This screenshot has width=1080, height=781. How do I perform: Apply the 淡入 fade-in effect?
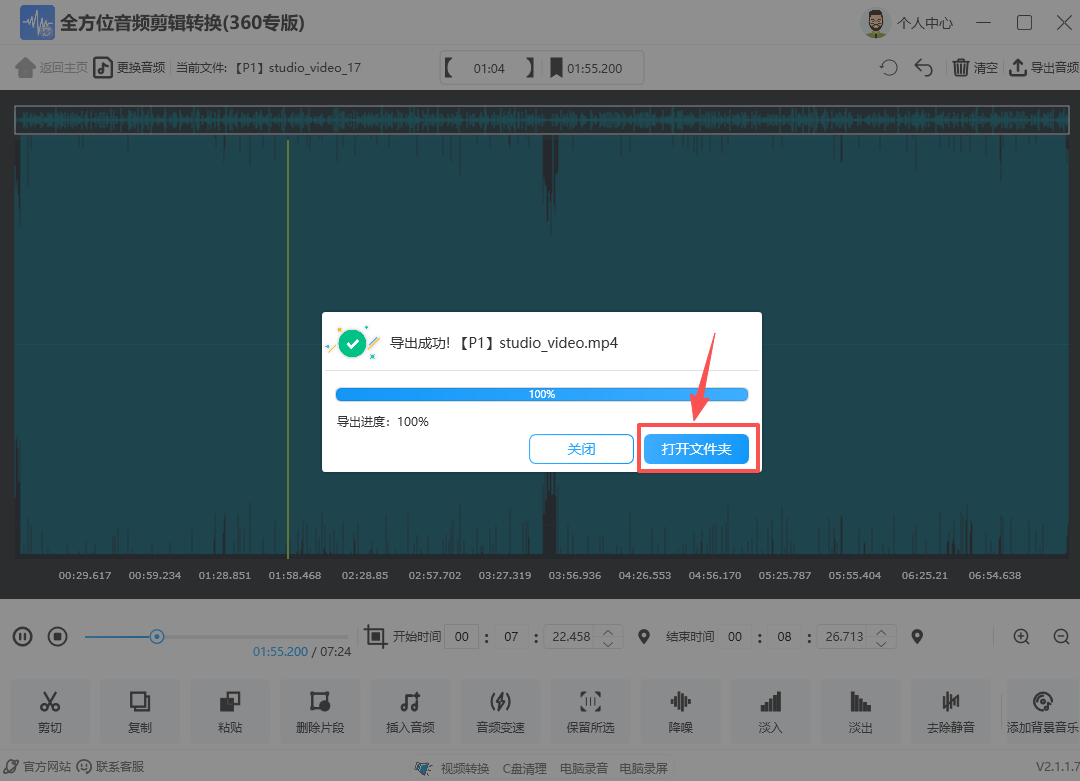[770, 711]
